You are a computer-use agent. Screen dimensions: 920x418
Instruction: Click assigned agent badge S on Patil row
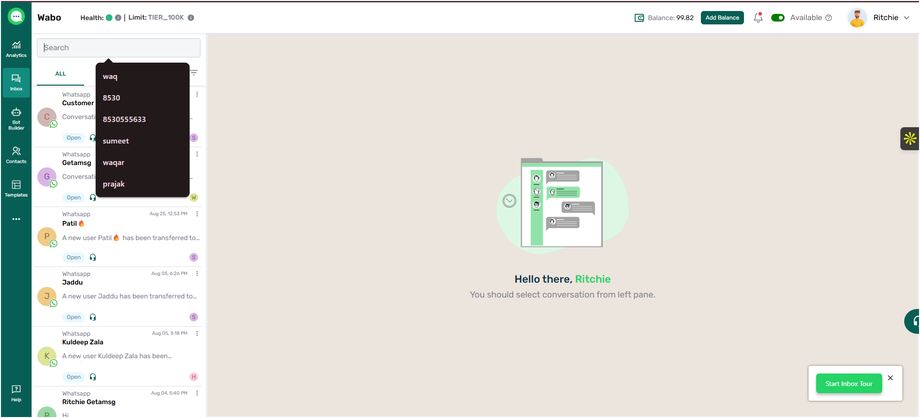194,257
